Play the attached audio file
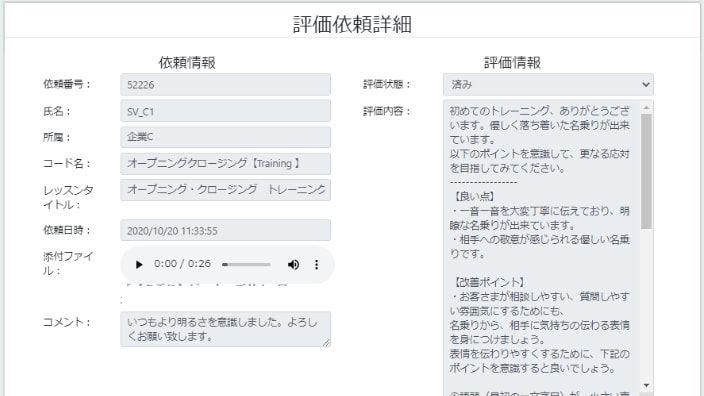This screenshot has height=396, width=704. pyautogui.click(x=139, y=264)
